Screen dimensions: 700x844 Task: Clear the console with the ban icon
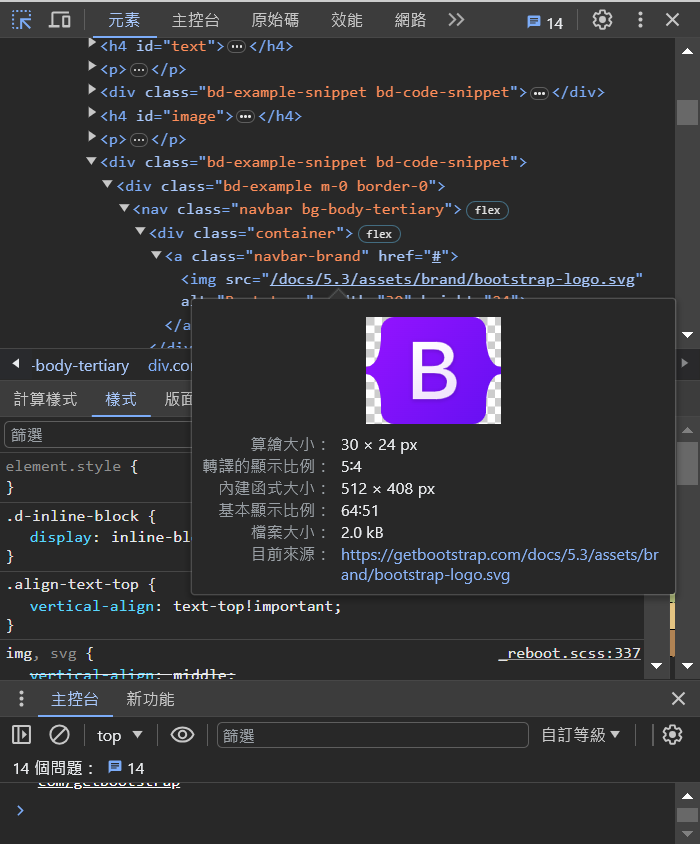(59, 735)
